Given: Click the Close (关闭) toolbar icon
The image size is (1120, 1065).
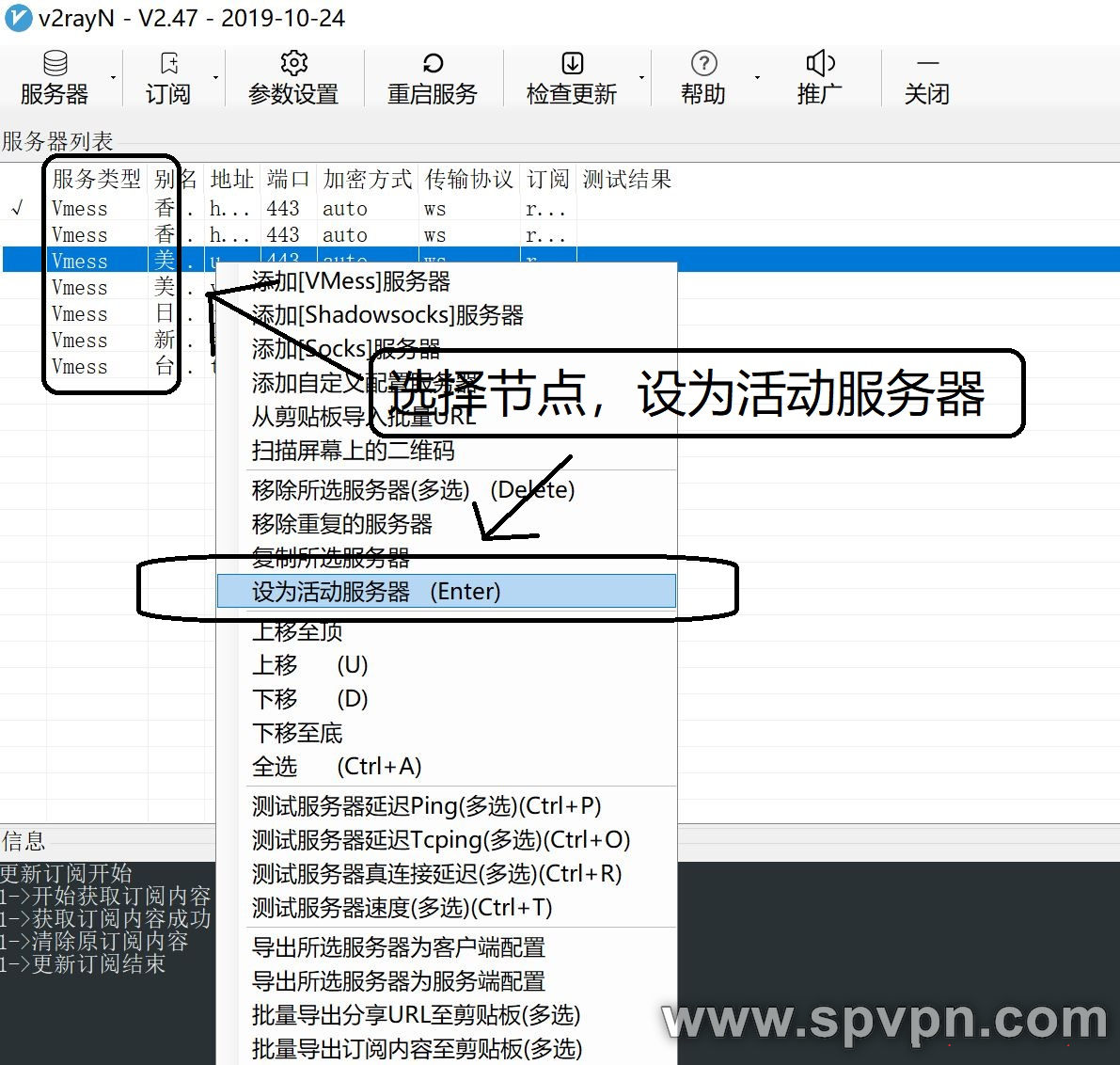Looking at the screenshot, I should 927,64.
